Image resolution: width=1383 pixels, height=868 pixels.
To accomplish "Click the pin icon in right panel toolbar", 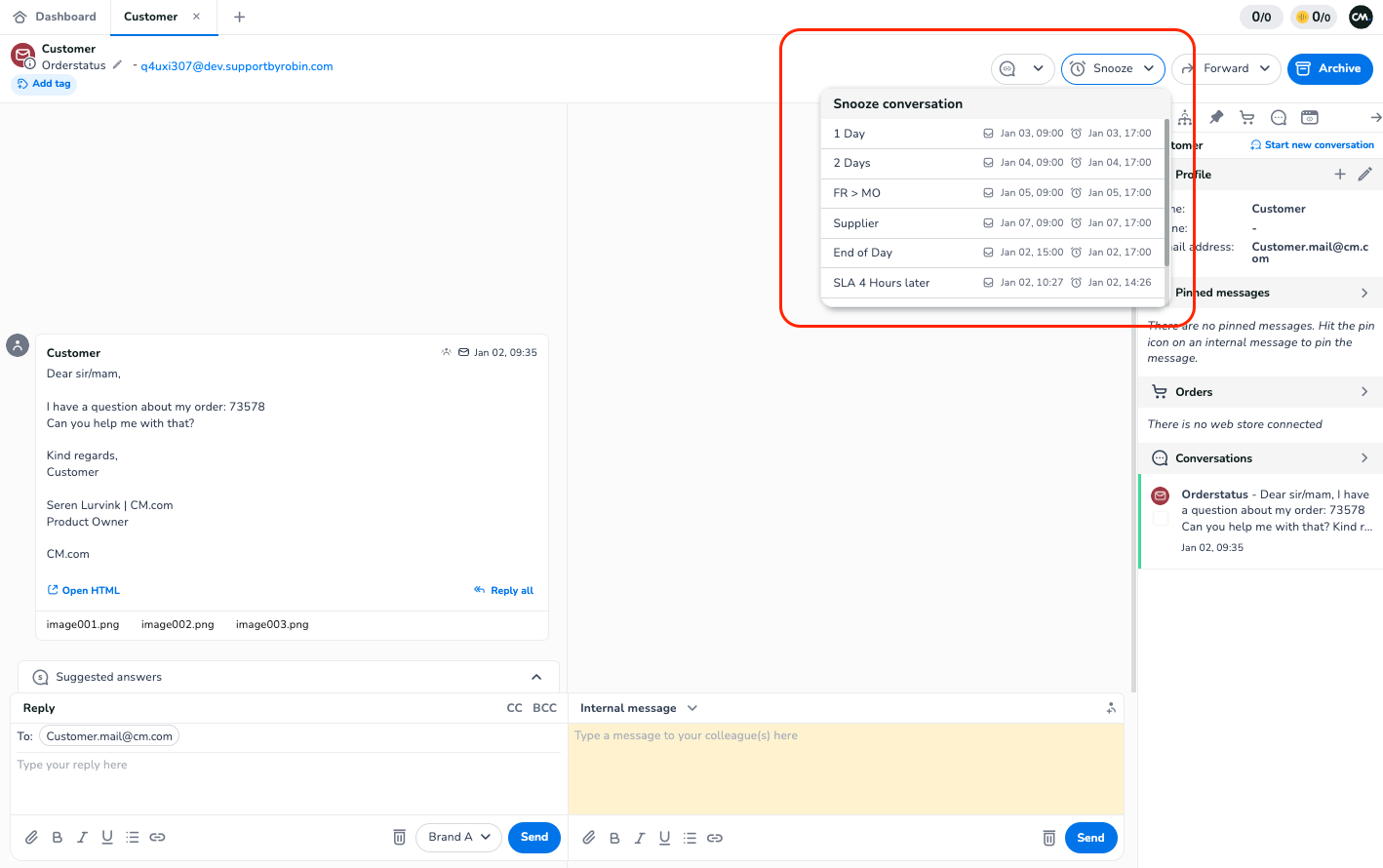I will click(x=1216, y=118).
